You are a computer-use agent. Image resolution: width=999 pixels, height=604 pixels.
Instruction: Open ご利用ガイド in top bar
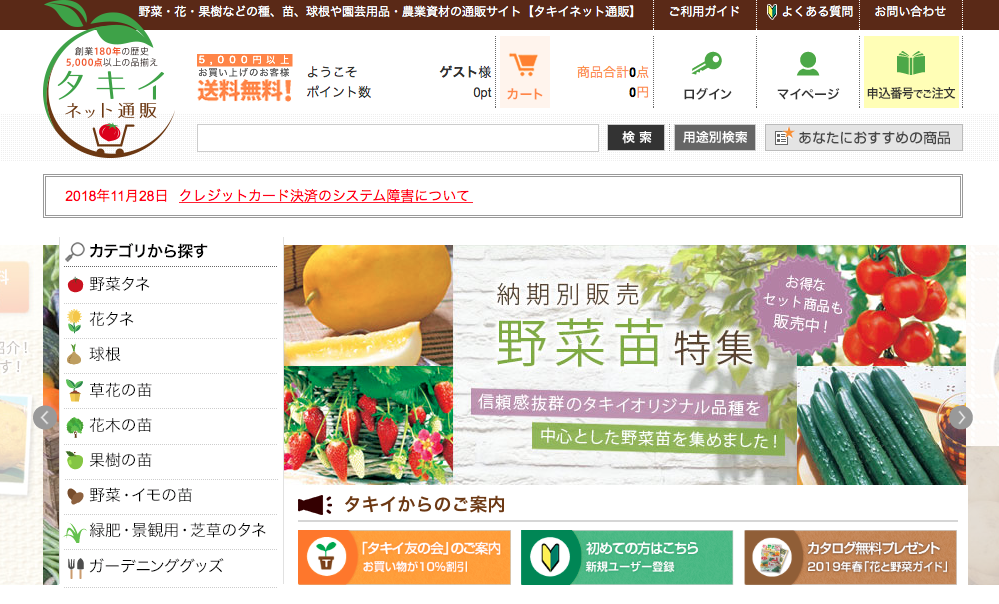click(704, 11)
